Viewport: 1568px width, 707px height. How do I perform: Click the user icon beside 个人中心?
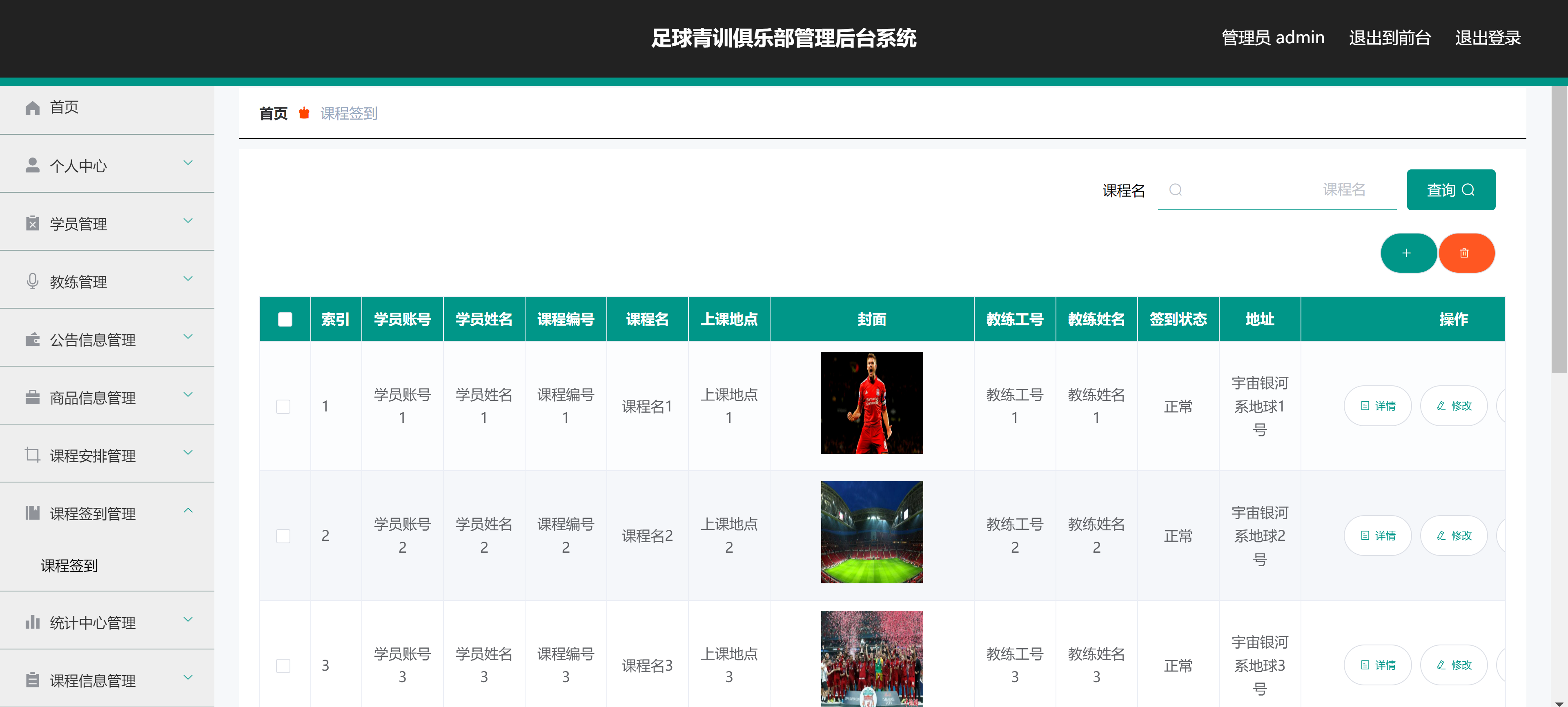tap(33, 165)
